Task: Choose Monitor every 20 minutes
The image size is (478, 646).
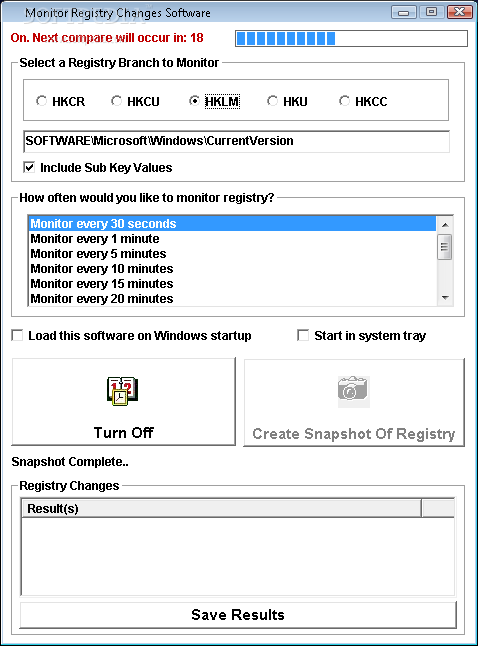Action: [x=233, y=298]
